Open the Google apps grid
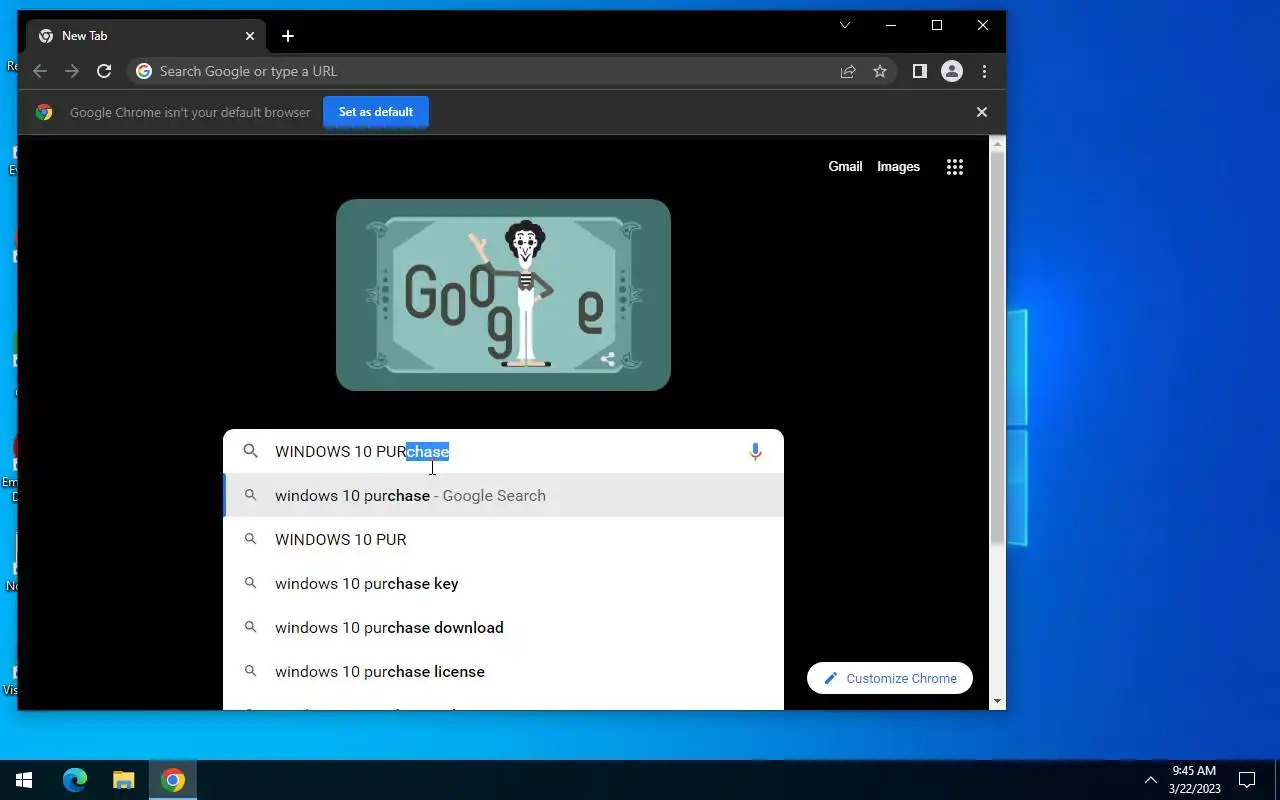 [955, 167]
